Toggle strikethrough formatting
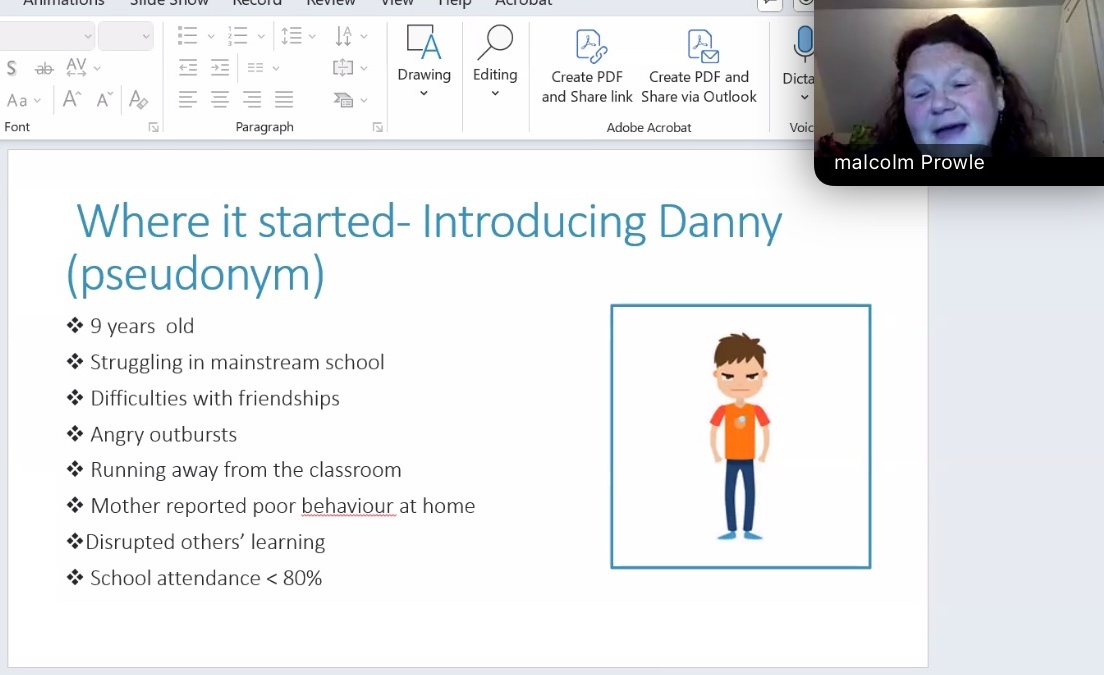Image resolution: width=1104 pixels, height=675 pixels. [x=43, y=68]
